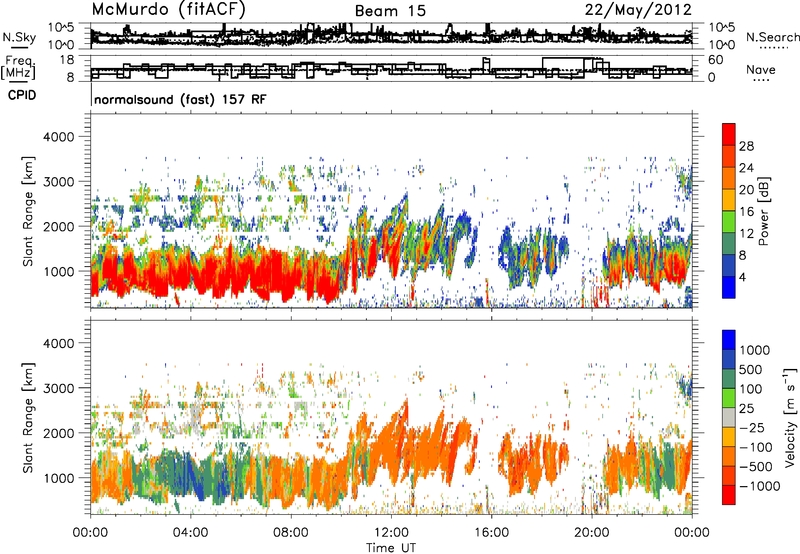Click the 18 tick on the frequency axis
Screen dimensions: 800x554
(x=68, y=60)
